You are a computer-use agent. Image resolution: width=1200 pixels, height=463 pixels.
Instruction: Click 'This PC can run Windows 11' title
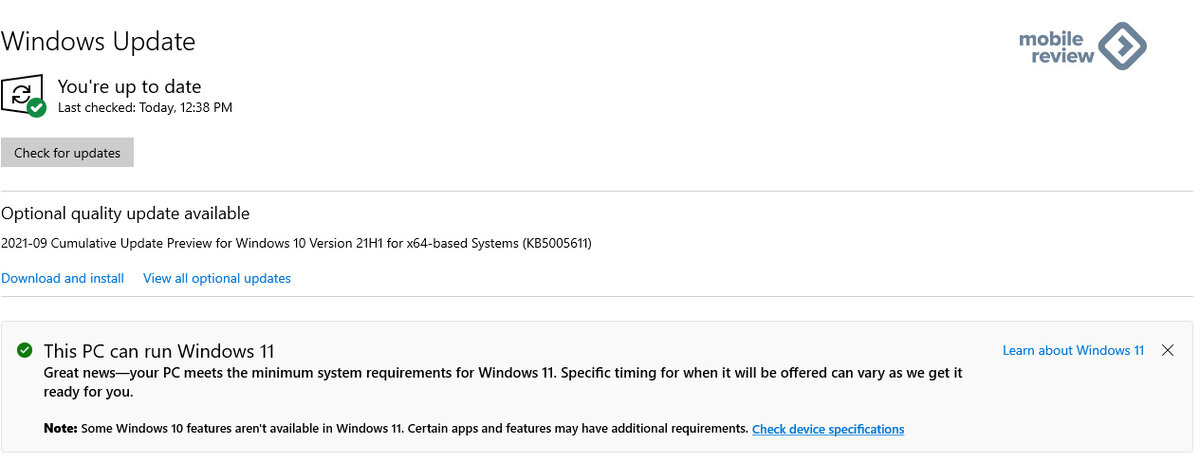pos(159,351)
